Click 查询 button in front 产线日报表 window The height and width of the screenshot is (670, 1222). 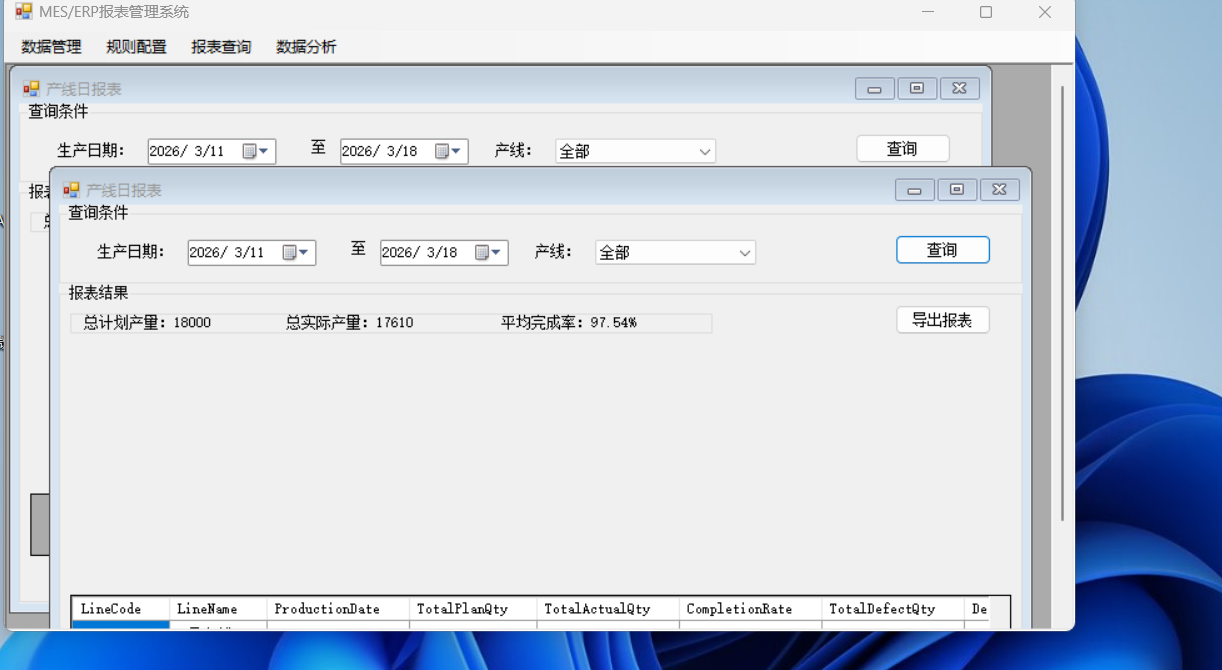pos(943,250)
